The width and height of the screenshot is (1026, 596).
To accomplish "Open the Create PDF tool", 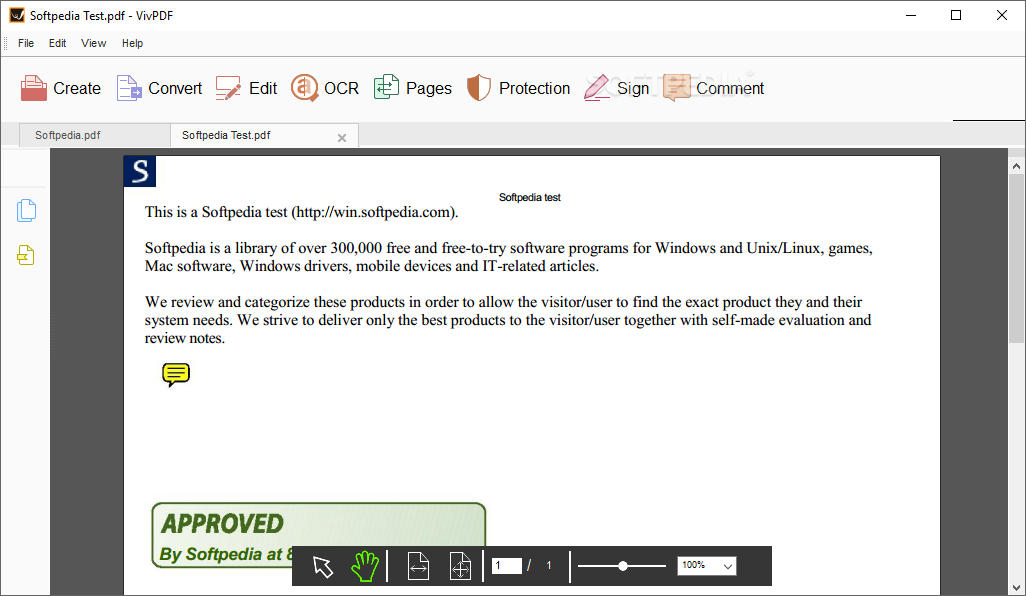I will coord(60,88).
